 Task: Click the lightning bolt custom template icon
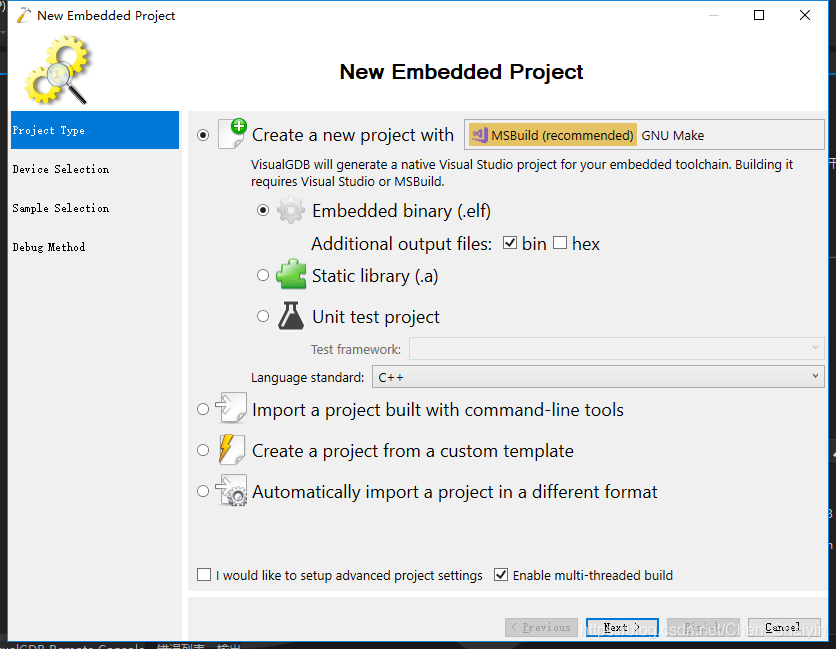(231, 449)
